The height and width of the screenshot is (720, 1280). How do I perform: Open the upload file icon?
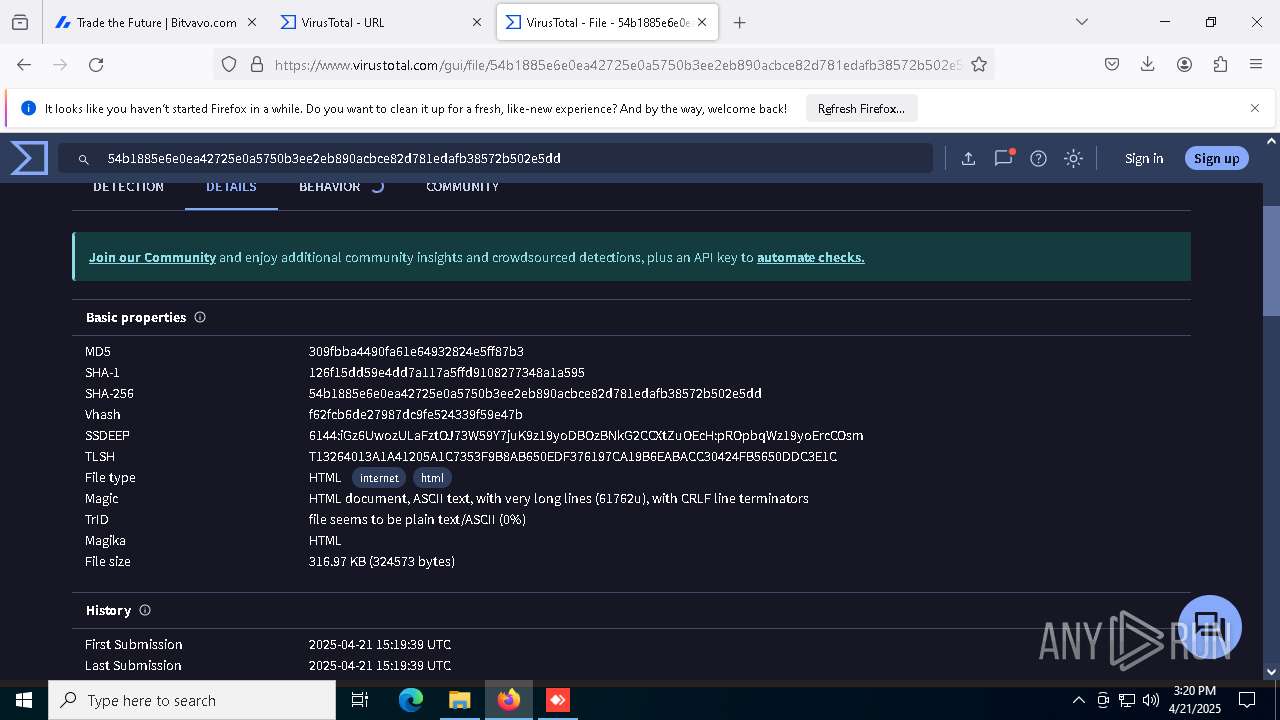click(x=968, y=158)
